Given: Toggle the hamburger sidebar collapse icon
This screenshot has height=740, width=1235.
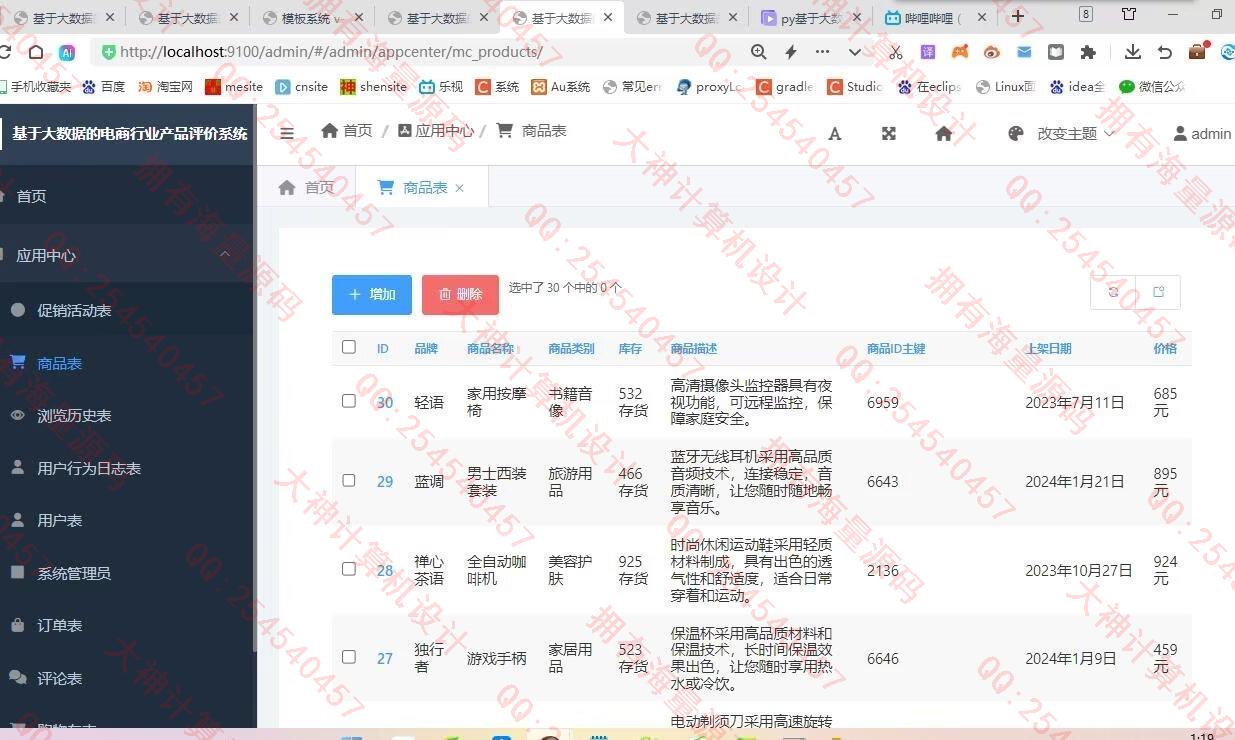Looking at the screenshot, I should click(x=287, y=133).
